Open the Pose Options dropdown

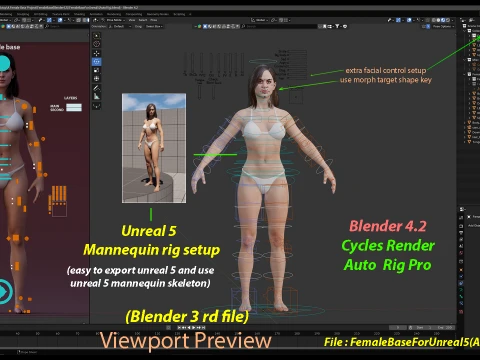(x=444, y=26)
